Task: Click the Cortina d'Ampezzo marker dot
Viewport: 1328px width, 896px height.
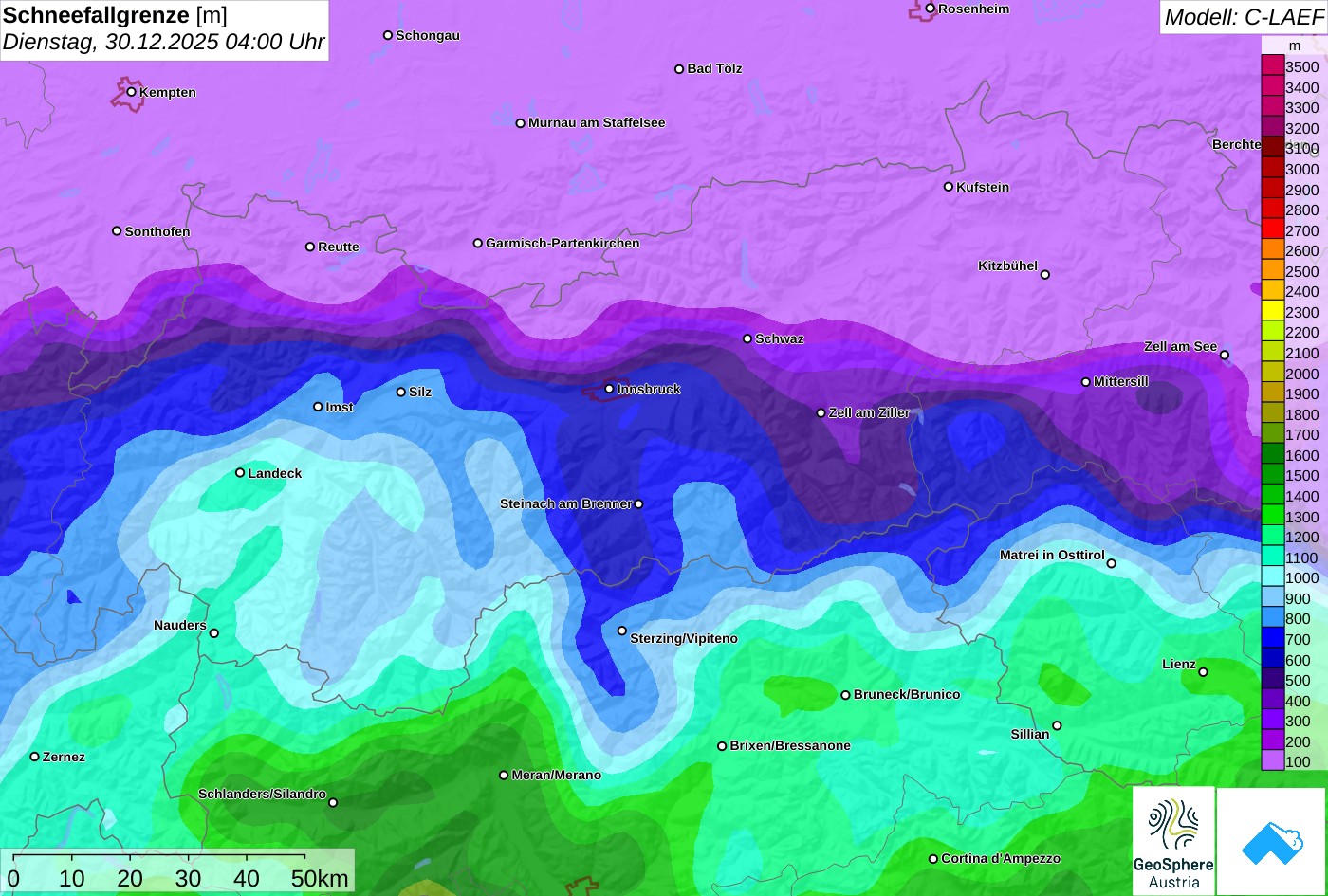Action: 933,859
